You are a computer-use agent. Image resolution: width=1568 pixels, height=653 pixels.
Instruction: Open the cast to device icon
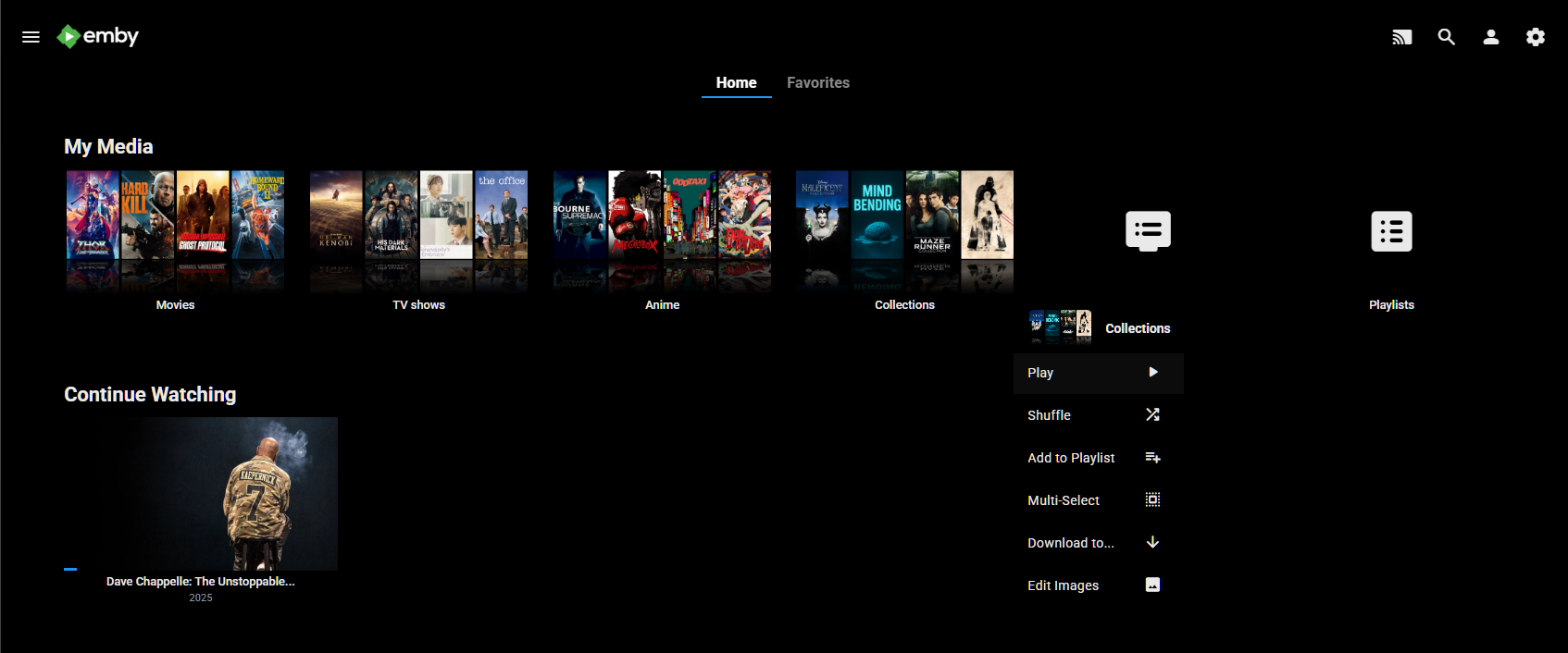(x=1402, y=37)
